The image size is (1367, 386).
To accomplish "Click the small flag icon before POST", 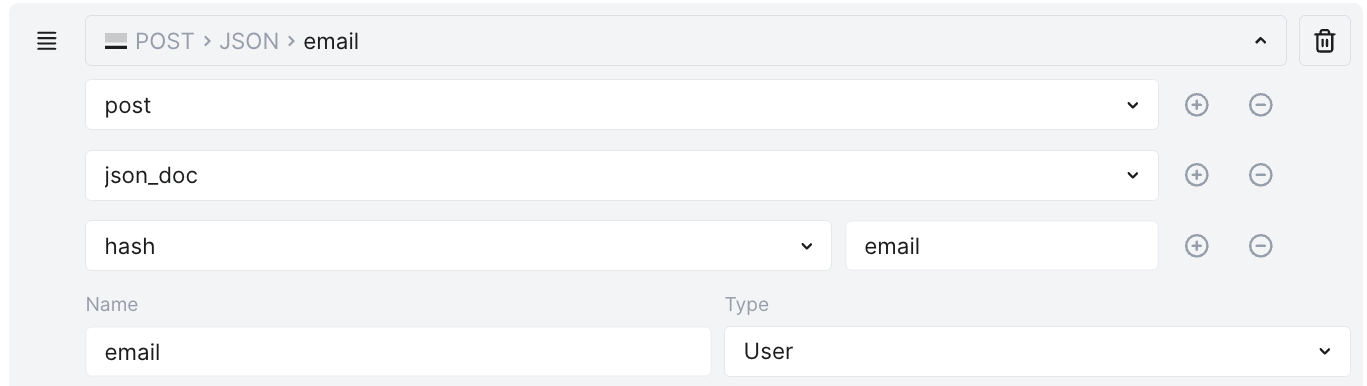I will (x=116, y=41).
